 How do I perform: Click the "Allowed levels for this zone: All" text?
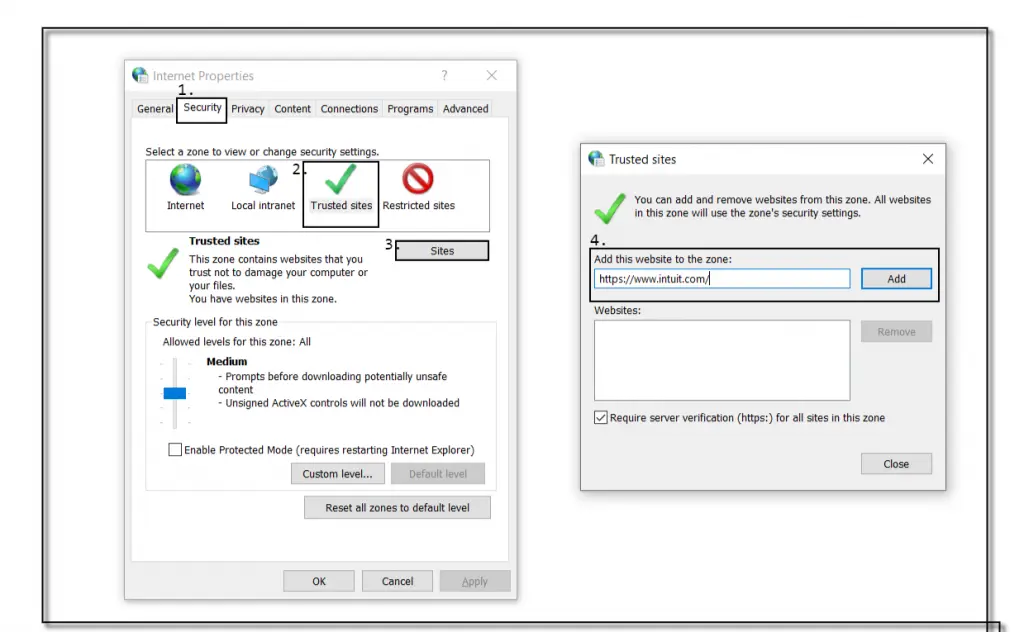(236, 341)
